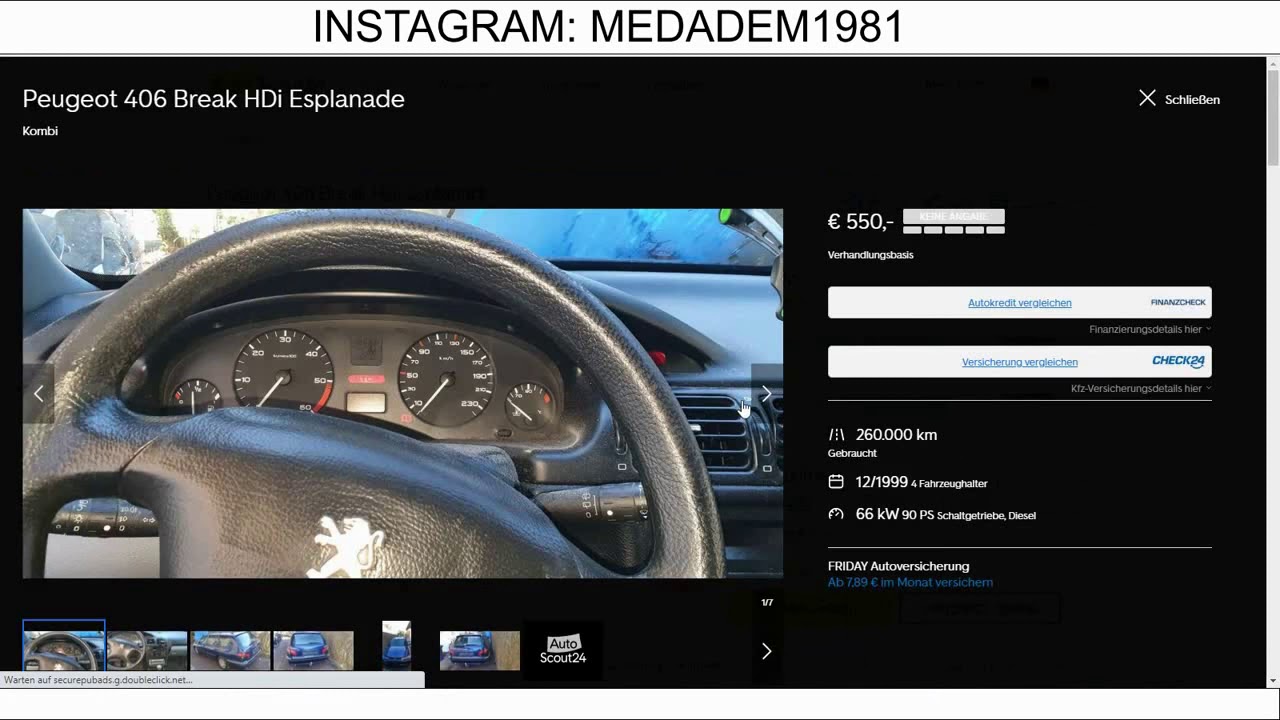Viewport: 1280px width, 720px height.
Task: Click the '4 Fahrzeughalter' text
Action: [x=949, y=484]
